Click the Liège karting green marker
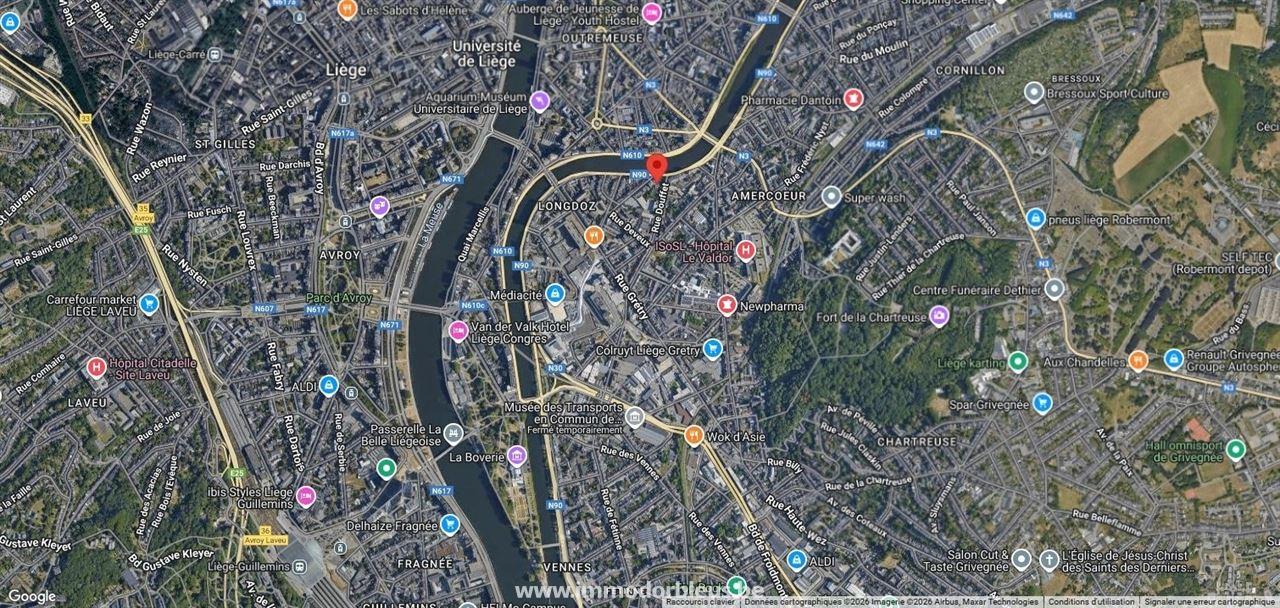Screen dimensions: 1280x608 (x=1017, y=362)
